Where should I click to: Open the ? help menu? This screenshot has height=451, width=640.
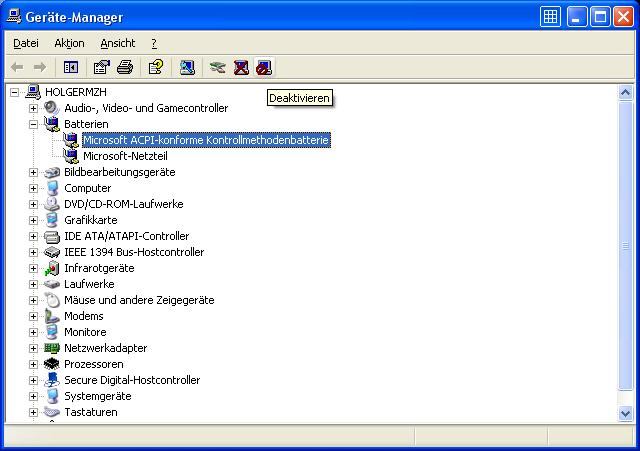[x=154, y=43]
